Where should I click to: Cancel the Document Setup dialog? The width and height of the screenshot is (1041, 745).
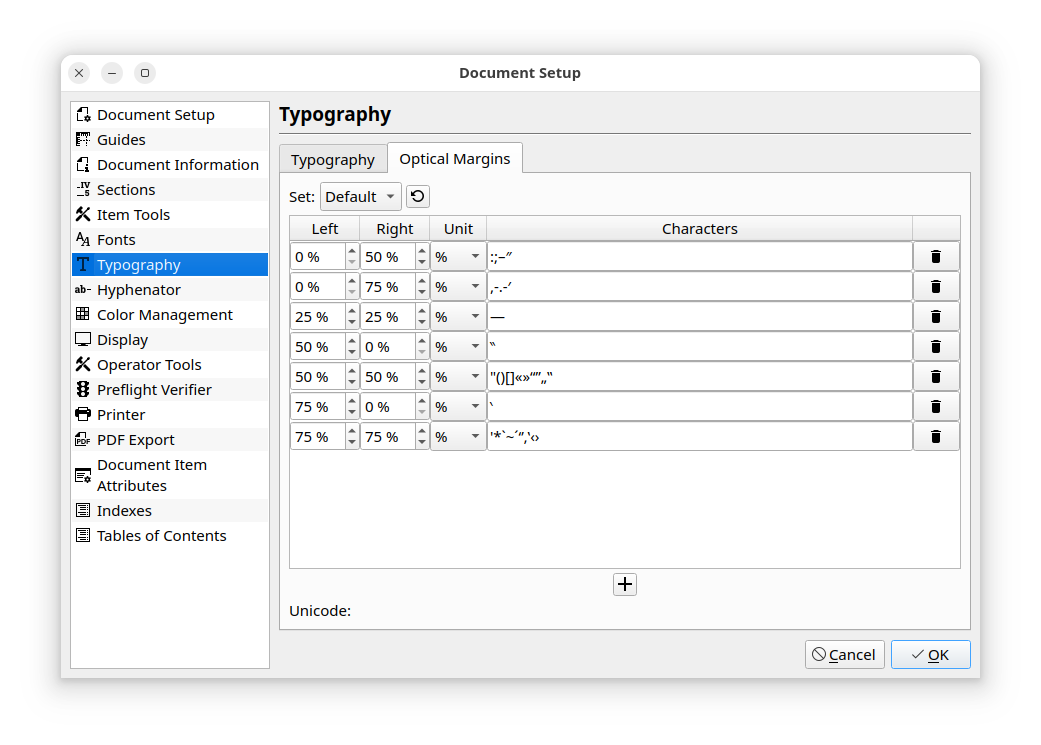click(844, 655)
